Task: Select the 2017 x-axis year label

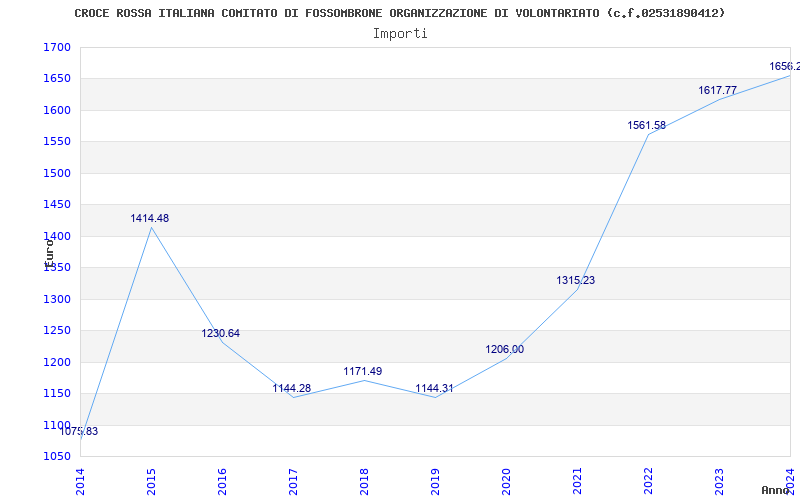Action: coord(293,482)
